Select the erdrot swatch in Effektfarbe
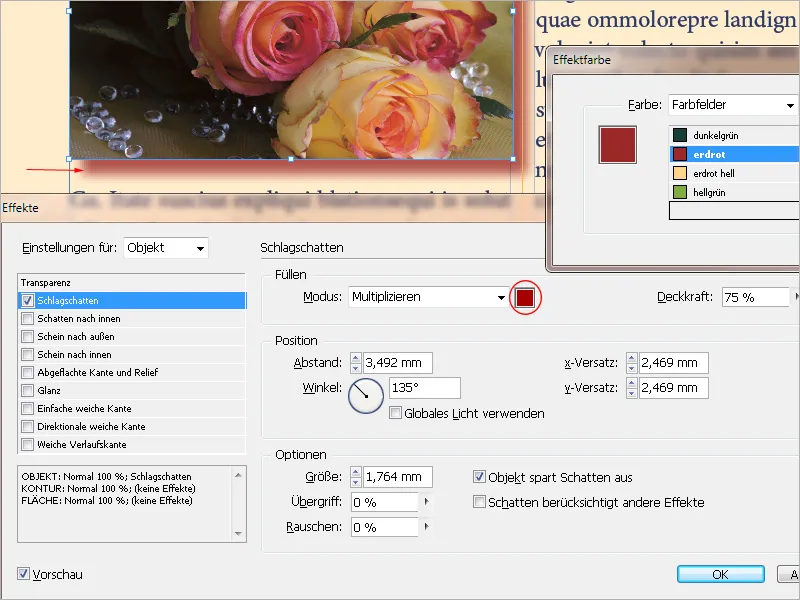 [734, 154]
